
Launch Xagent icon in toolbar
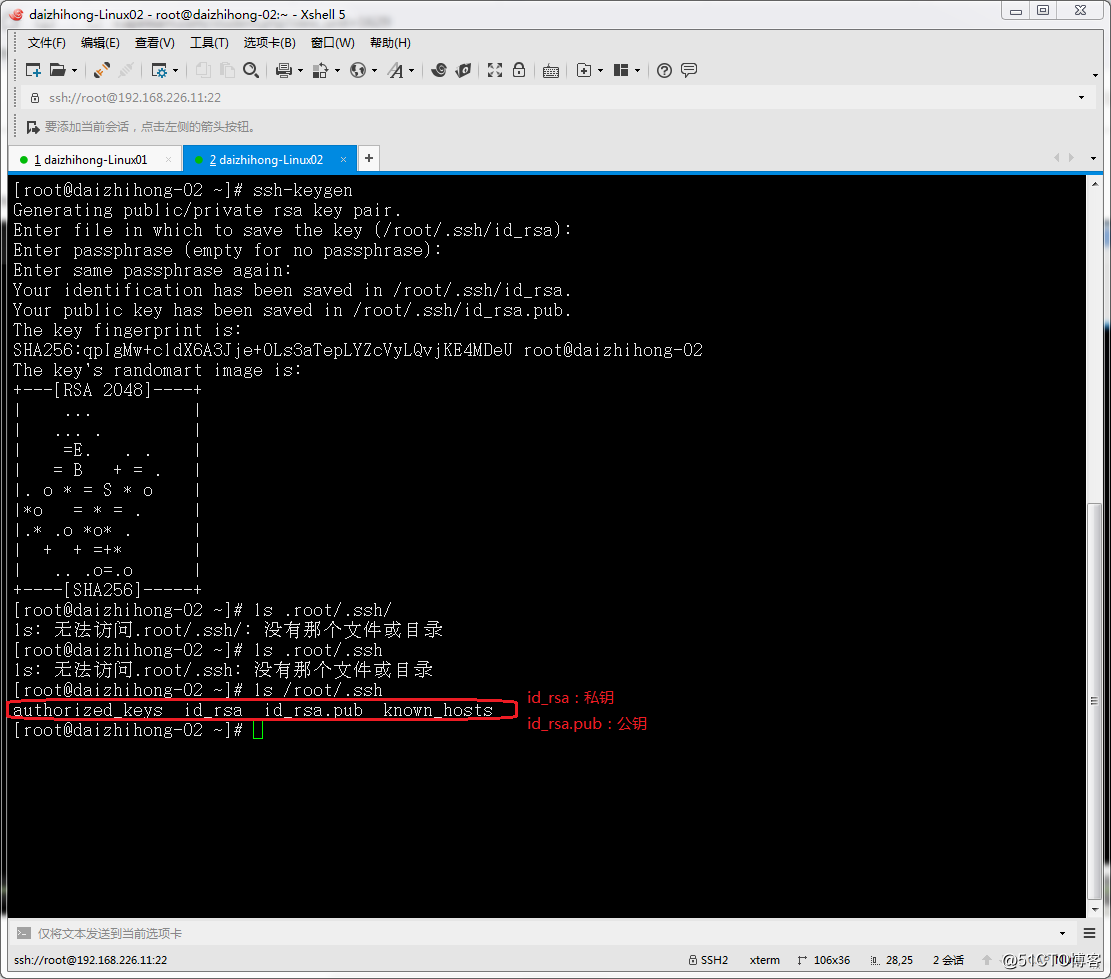463,70
